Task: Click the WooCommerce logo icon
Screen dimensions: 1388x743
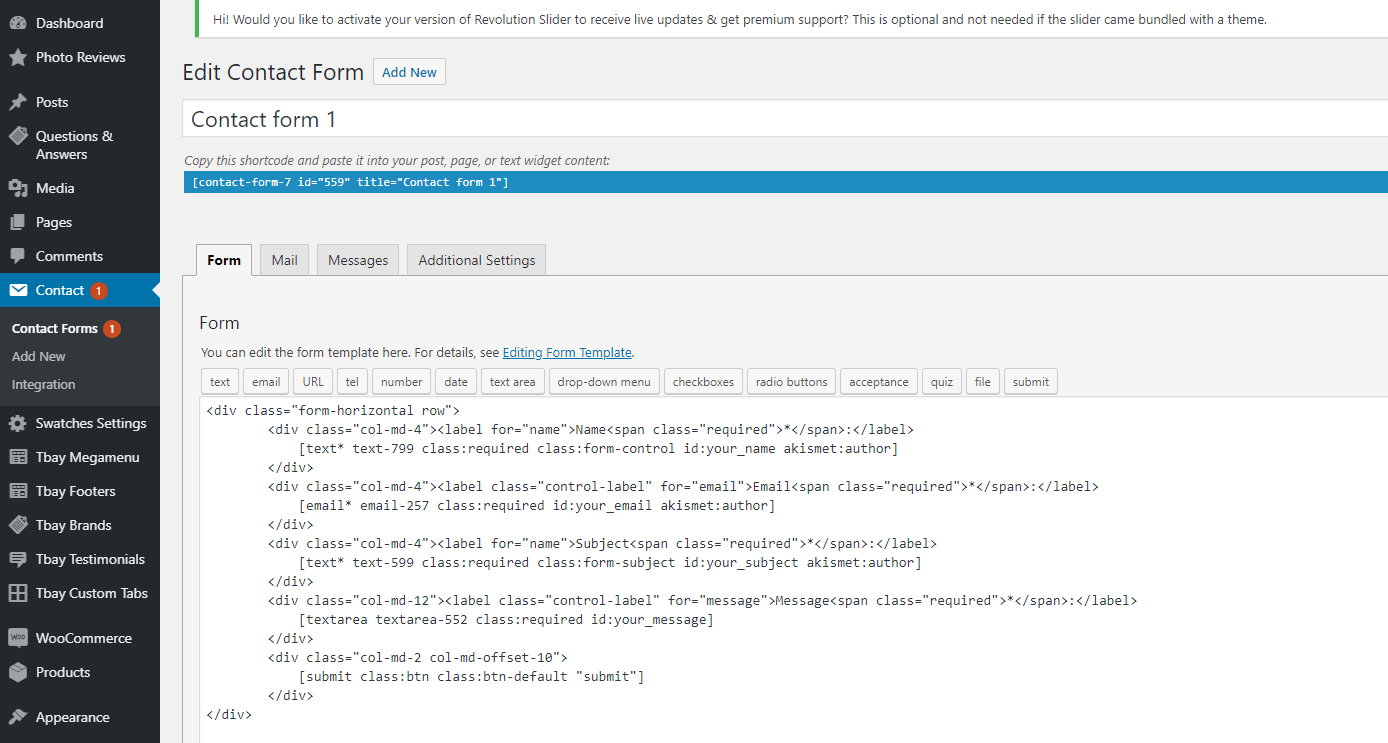Action: tap(18, 638)
